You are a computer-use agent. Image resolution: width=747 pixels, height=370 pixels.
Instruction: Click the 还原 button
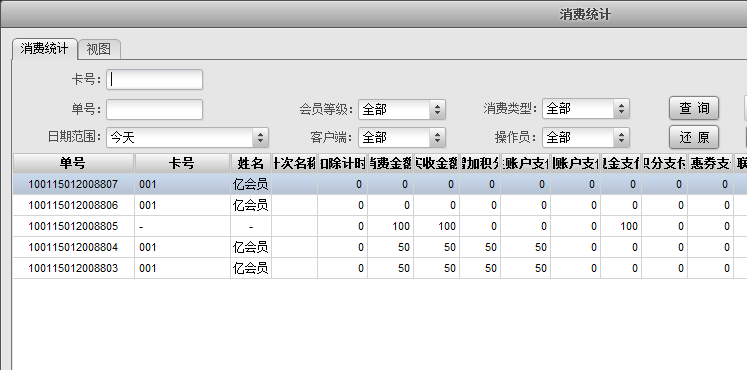[x=694, y=138]
